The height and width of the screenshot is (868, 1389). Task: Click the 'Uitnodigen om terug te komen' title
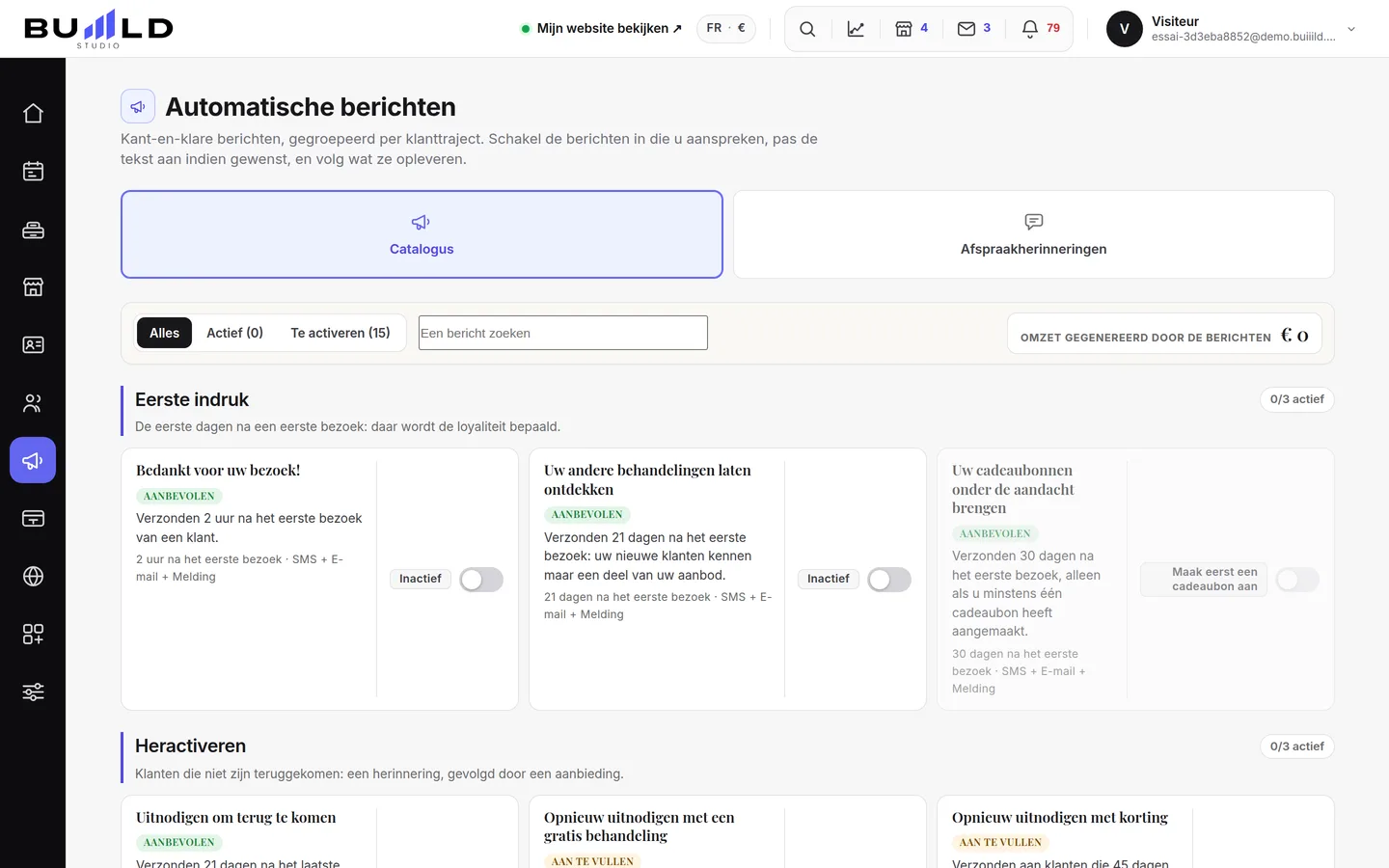[236, 818]
